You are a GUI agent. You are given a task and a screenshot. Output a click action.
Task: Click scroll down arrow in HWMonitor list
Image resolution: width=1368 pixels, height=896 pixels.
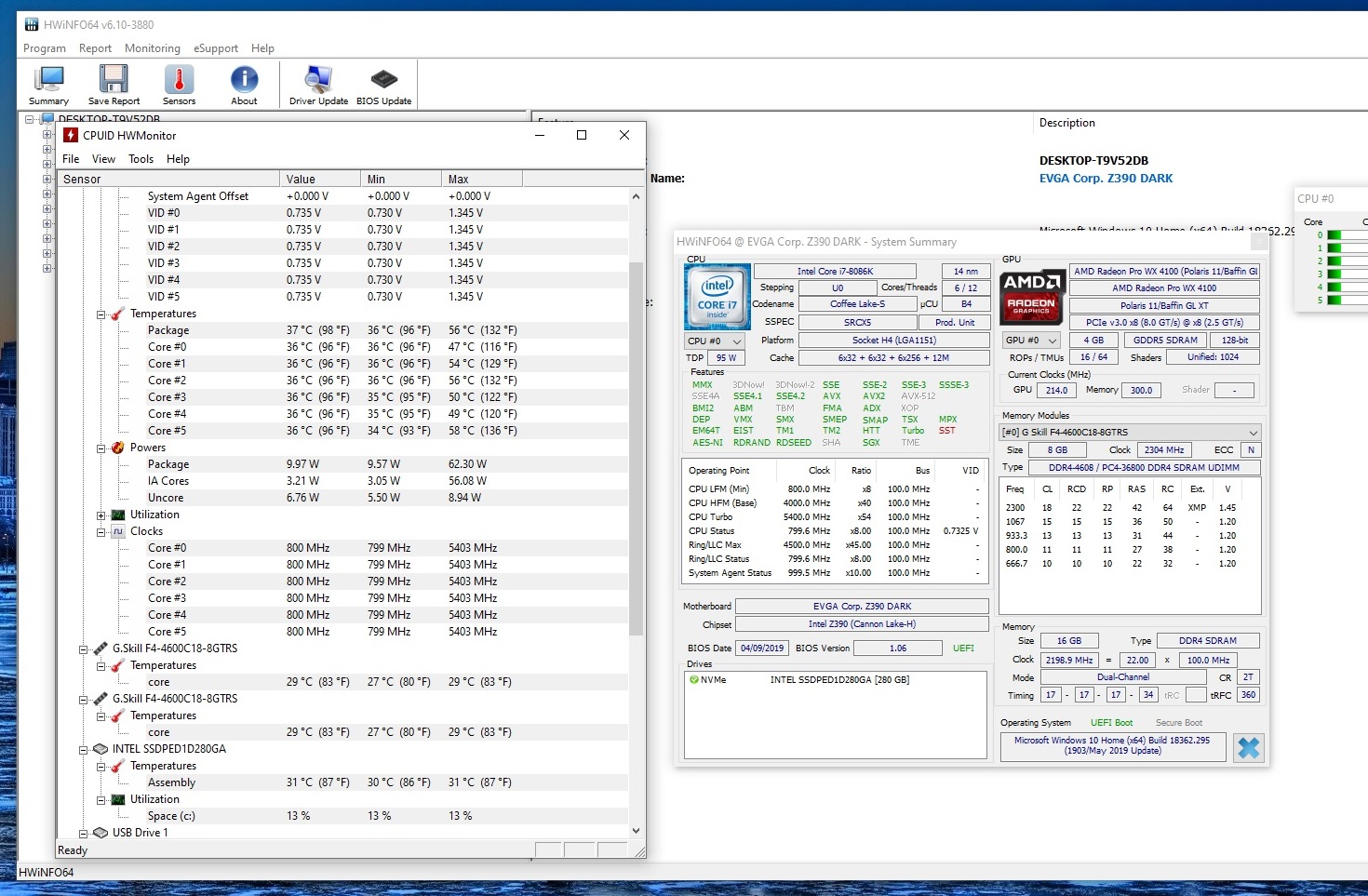tap(637, 831)
